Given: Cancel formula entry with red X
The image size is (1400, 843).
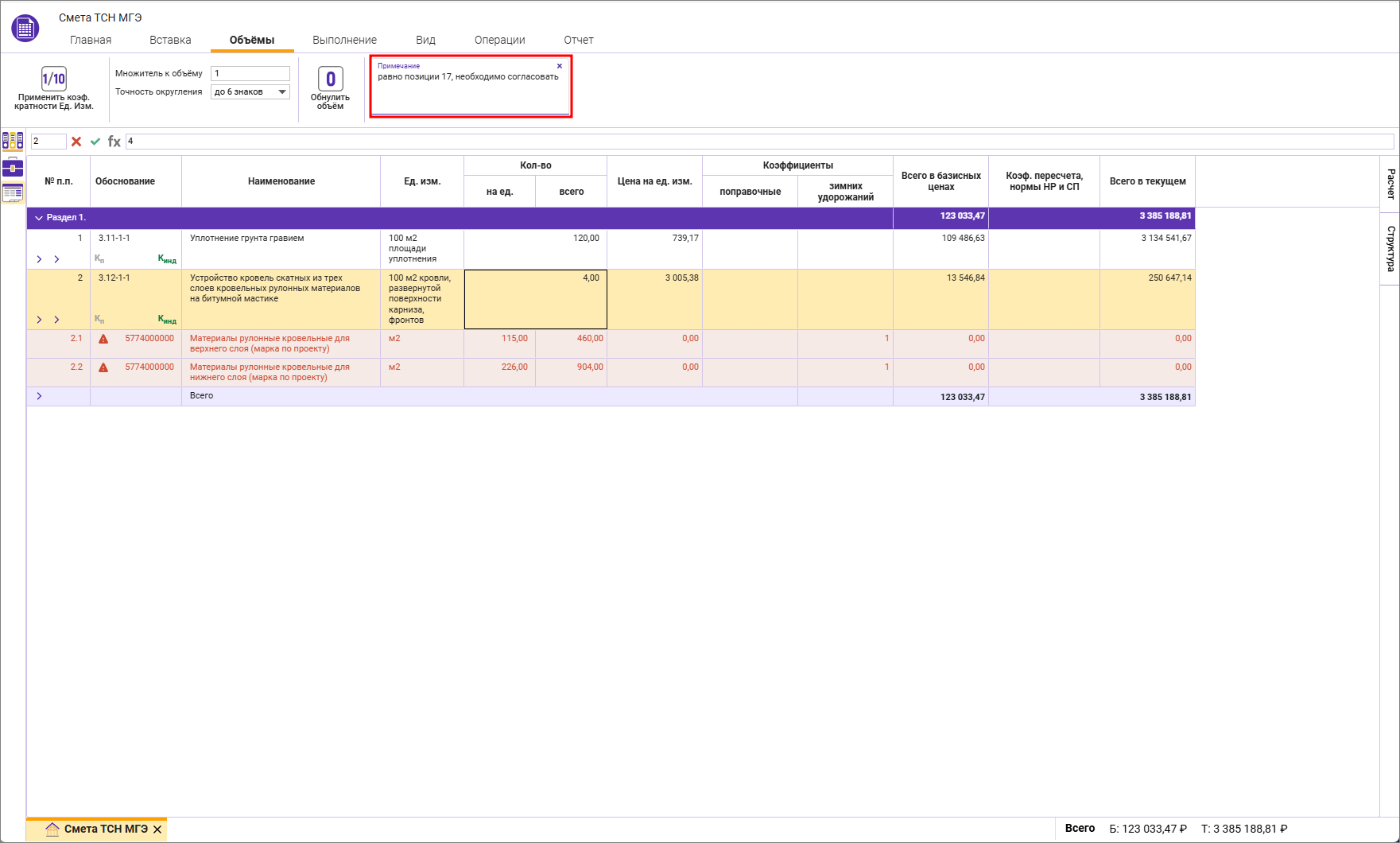Looking at the screenshot, I should (x=76, y=142).
